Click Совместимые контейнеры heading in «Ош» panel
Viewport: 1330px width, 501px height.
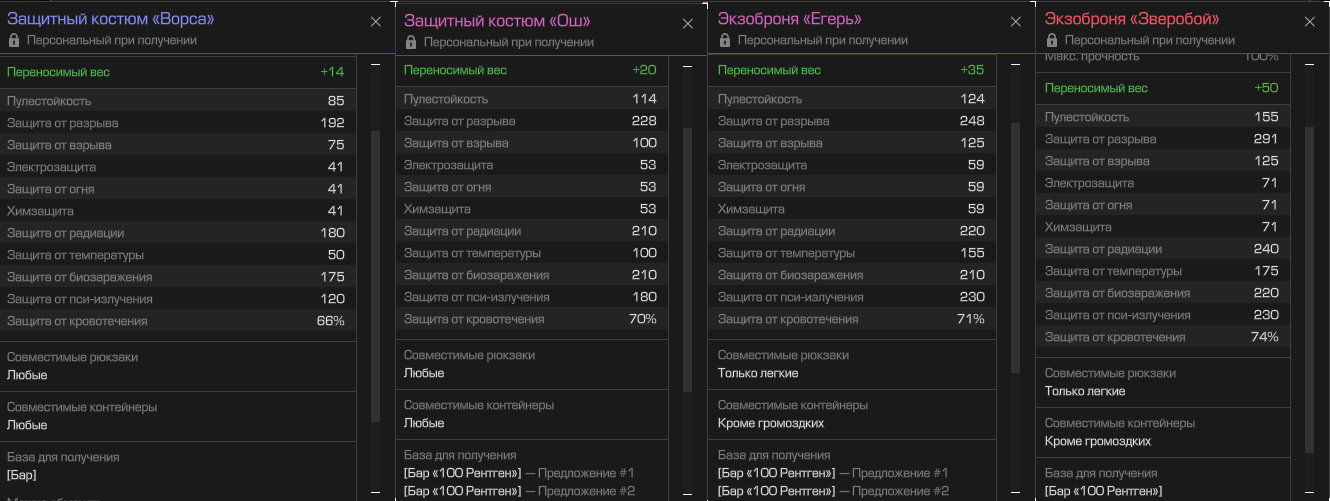tap(479, 405)
